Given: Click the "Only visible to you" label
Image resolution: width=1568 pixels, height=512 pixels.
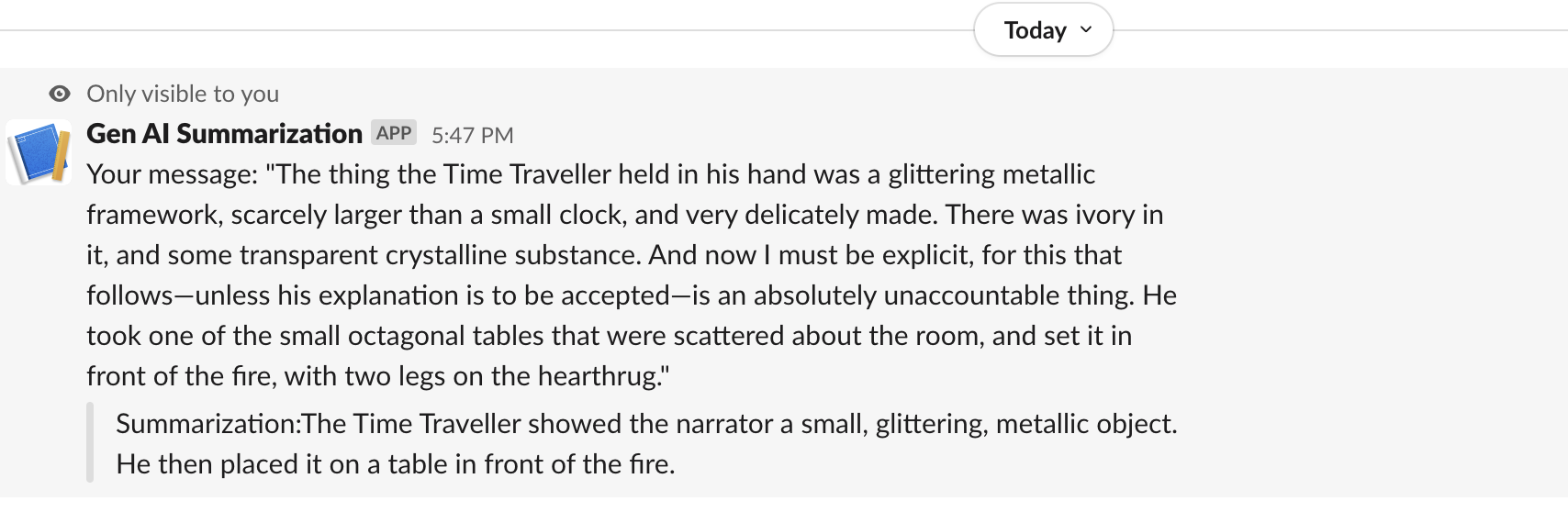Looking at the screenshot, I should (183, 94).
